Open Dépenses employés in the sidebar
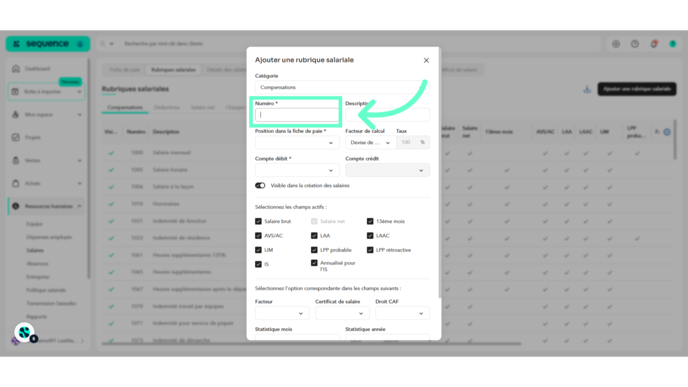The image size is (688, 387). tap(49, 237)
